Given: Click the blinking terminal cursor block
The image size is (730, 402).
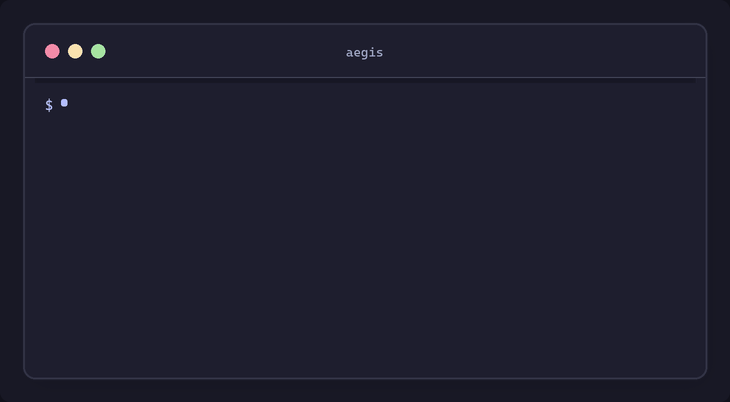Looking at the screenshot, I should point(64,103).
